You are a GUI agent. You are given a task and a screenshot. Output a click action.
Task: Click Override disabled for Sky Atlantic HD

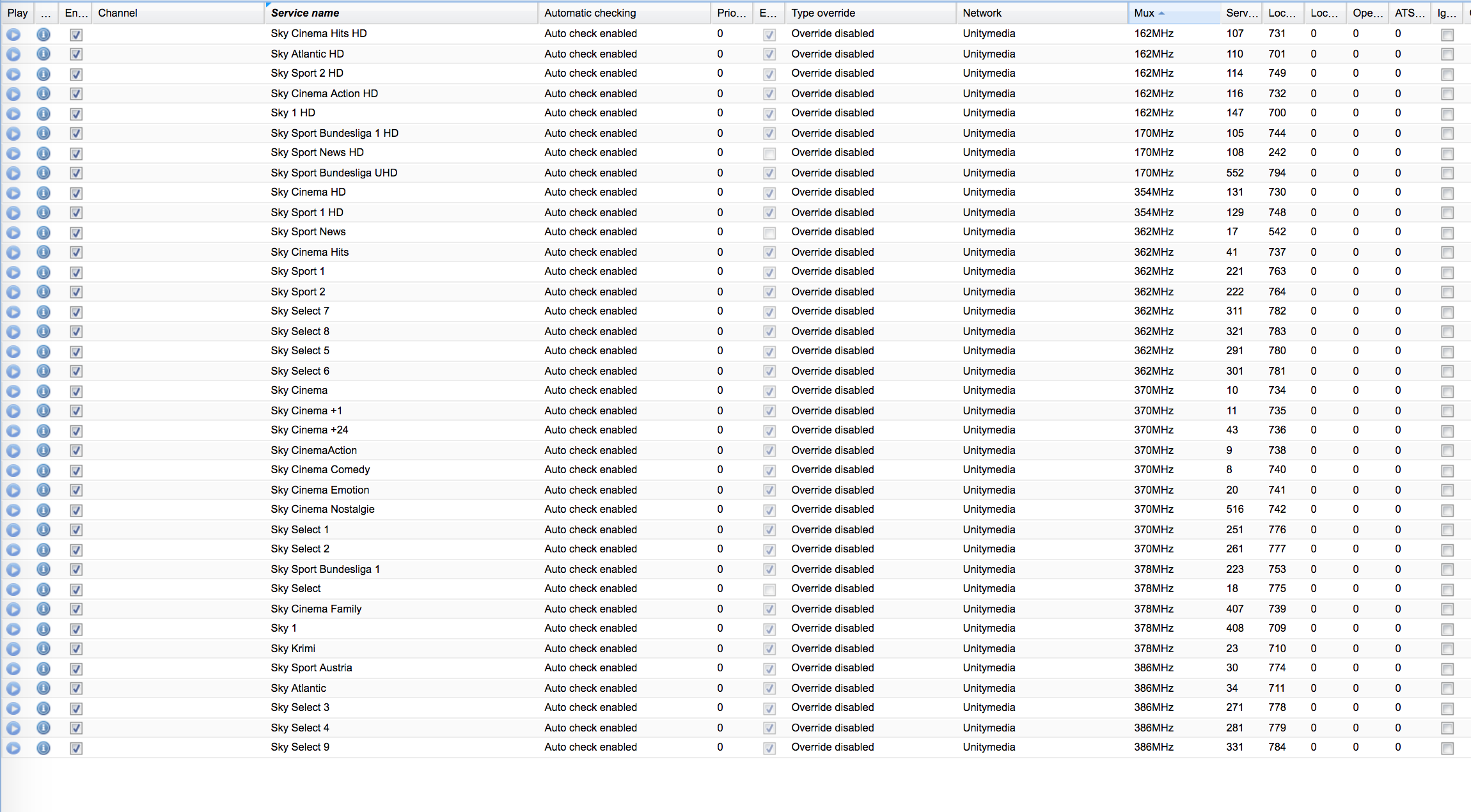point(832,54)
